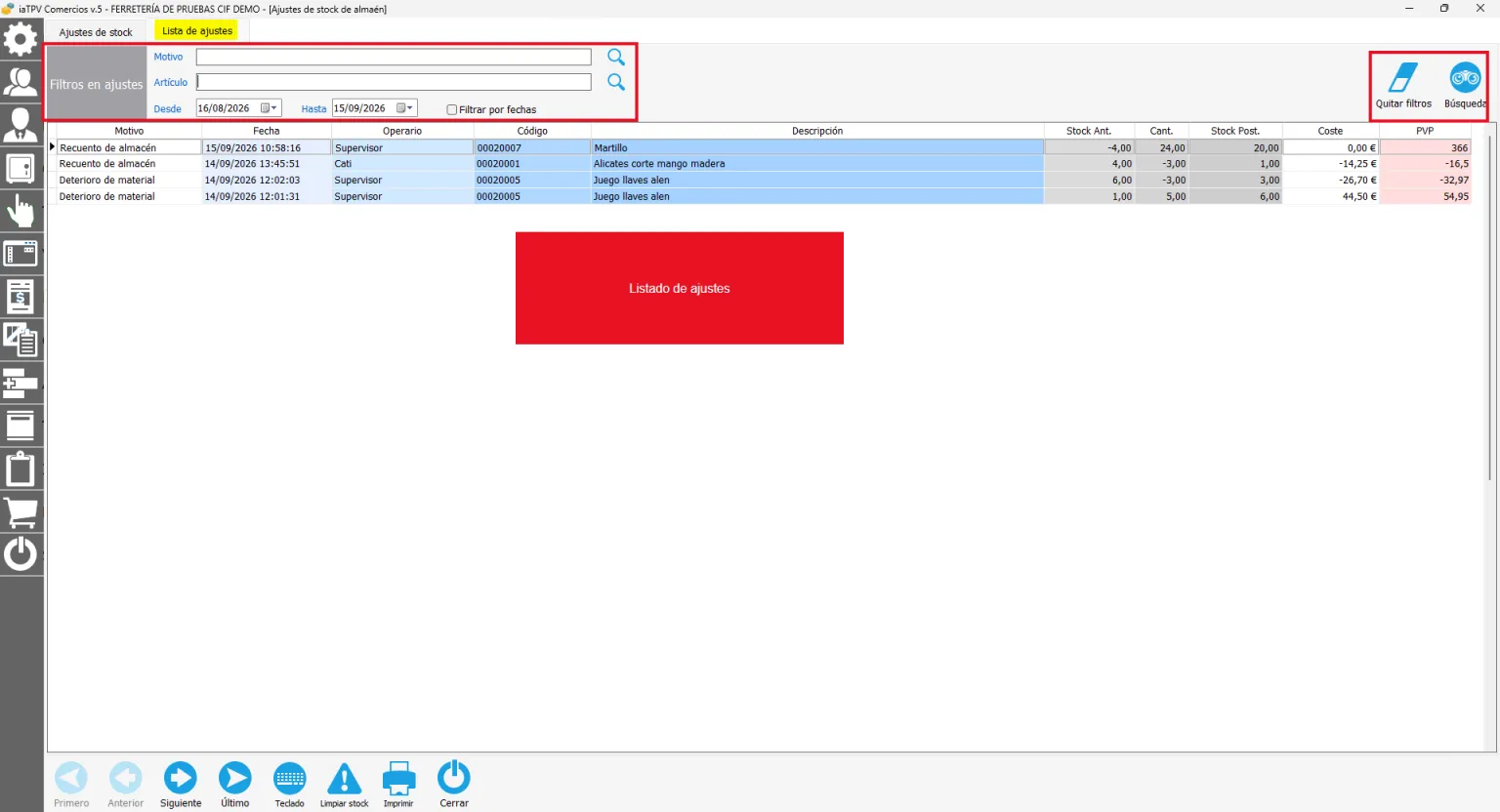Select the Martillo description cell

click(817, 148)
